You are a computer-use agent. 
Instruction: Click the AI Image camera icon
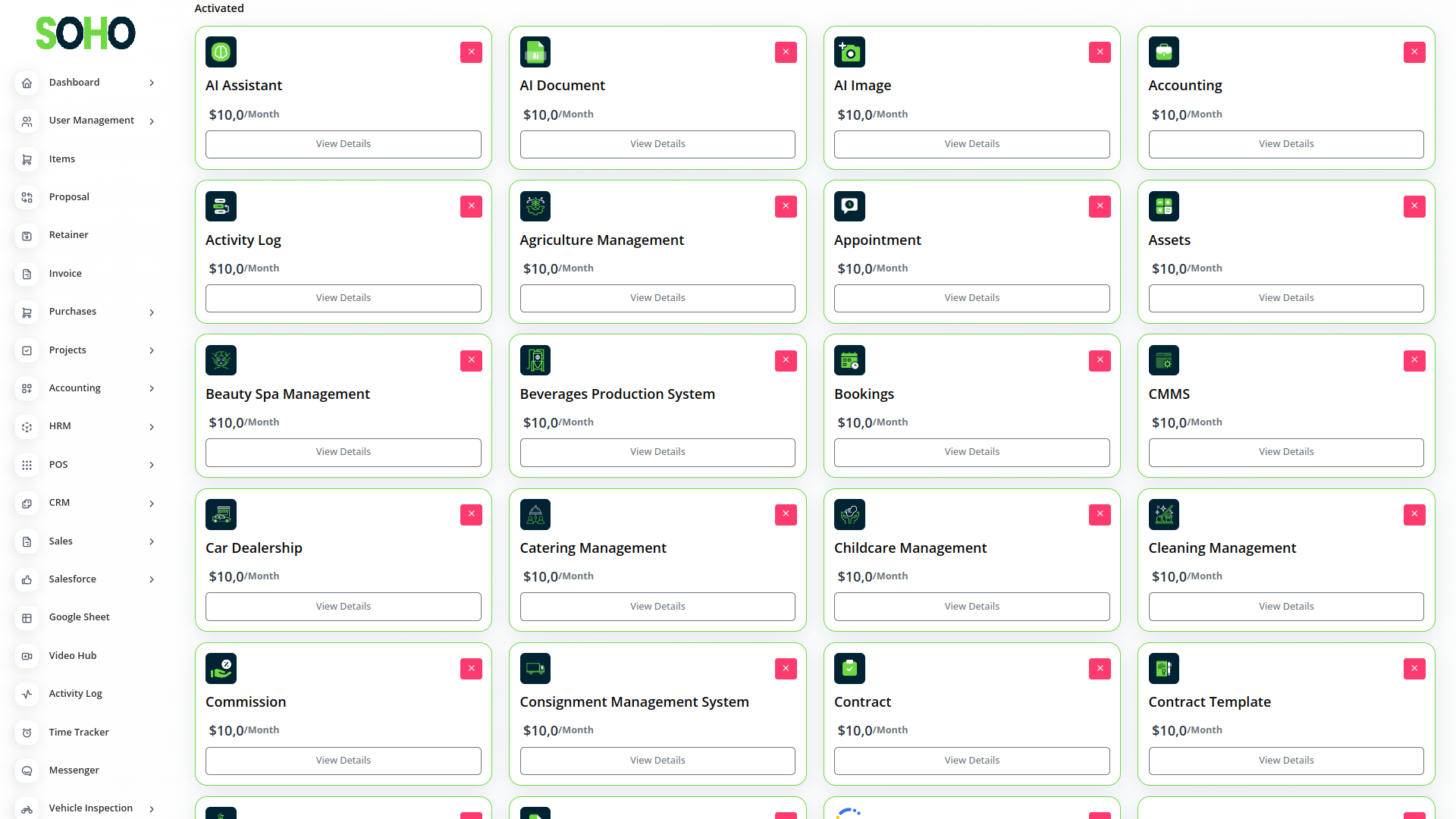pyautogui.click(x=849, y=52)
